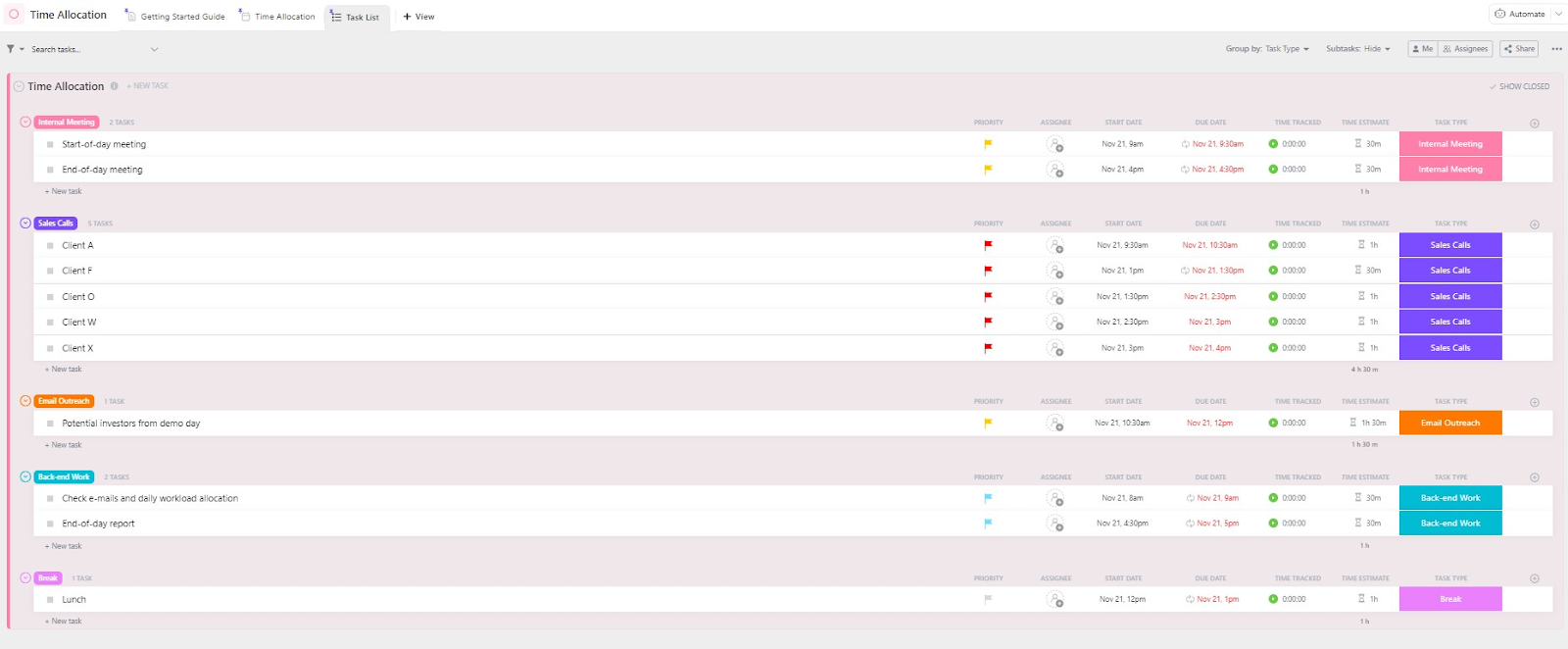Add column with plus icon in Internal Meeting
The height and width of the screenshot is (649, 1568).
[x=1535, y=124]
